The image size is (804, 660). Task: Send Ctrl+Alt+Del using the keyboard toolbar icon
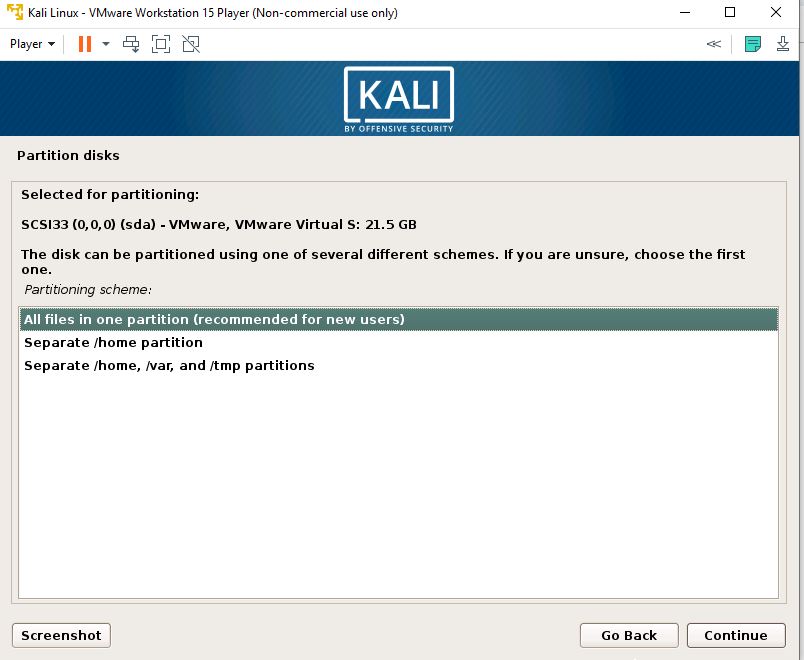[131, 44]
